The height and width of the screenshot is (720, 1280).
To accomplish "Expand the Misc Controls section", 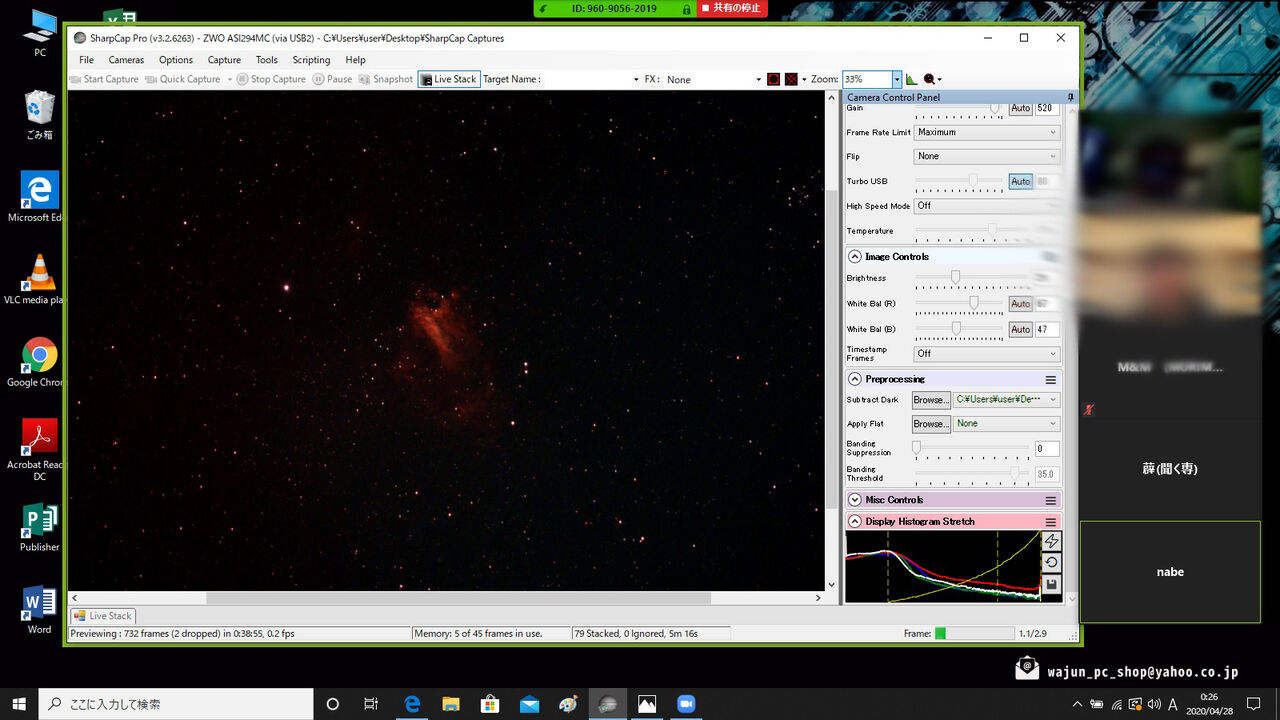I will 855,500.
